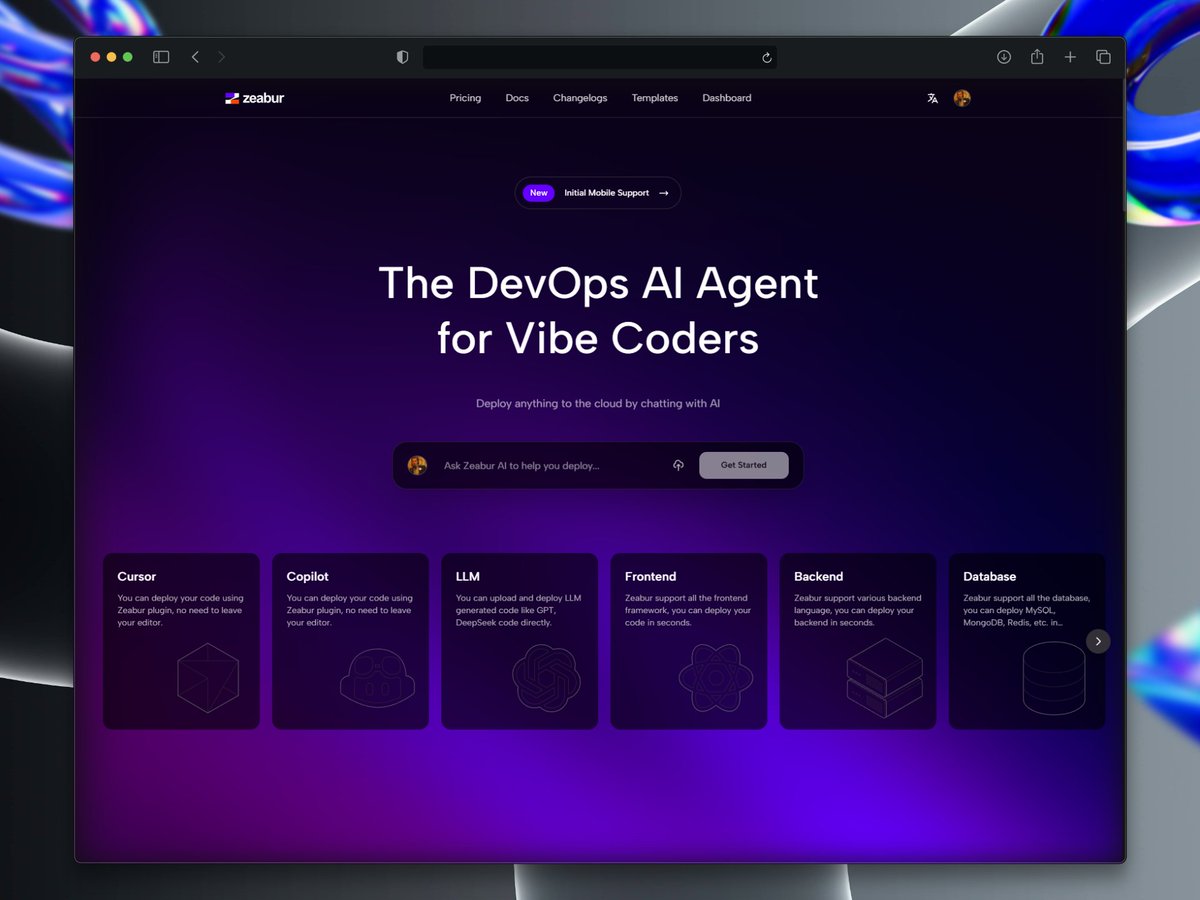The width and height of the screenshot is (1200, 900).
Task: Click the server stack icon on the Backend card
Action: [885, 677]
